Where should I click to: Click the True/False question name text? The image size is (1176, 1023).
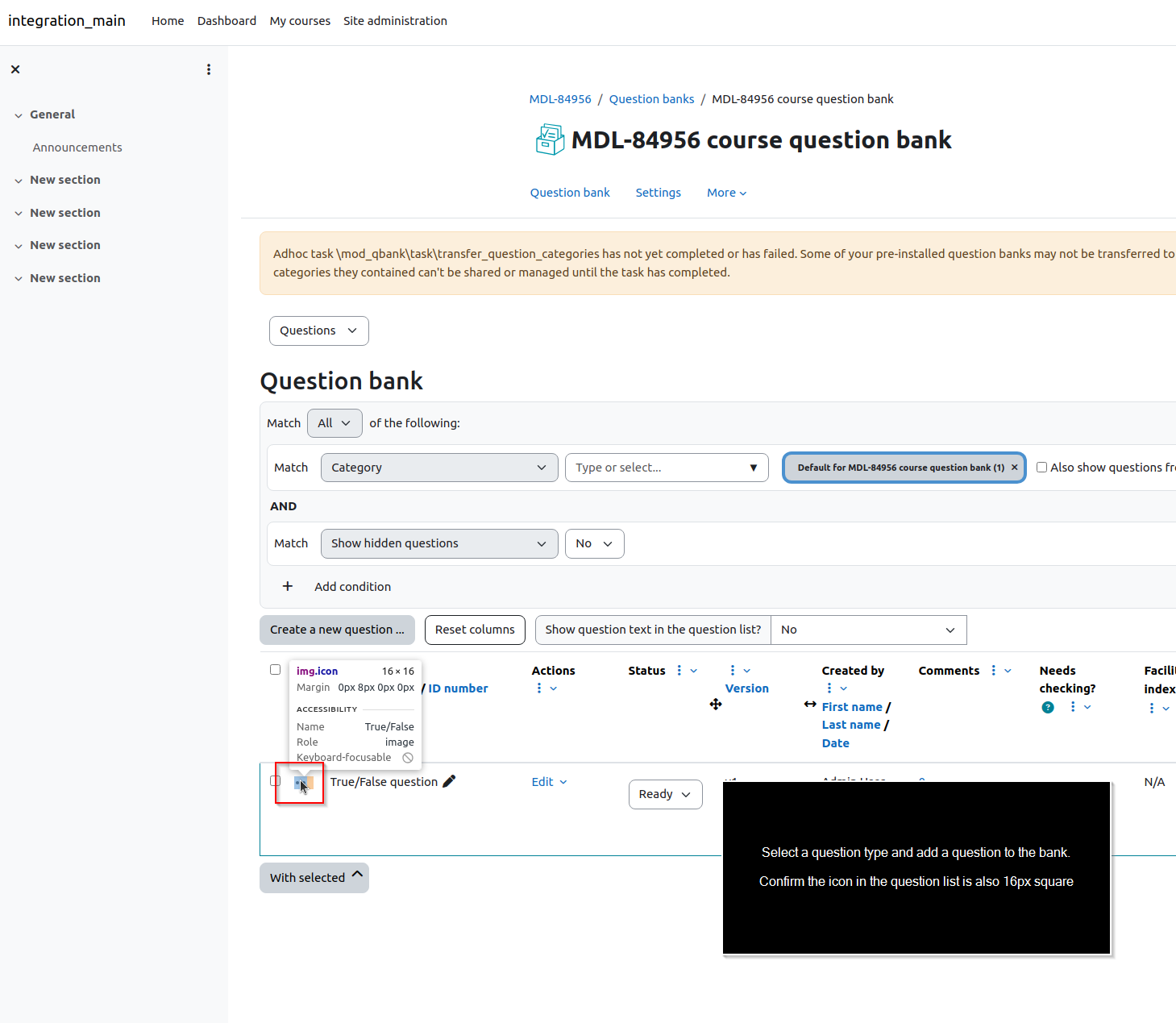[384, 782]
